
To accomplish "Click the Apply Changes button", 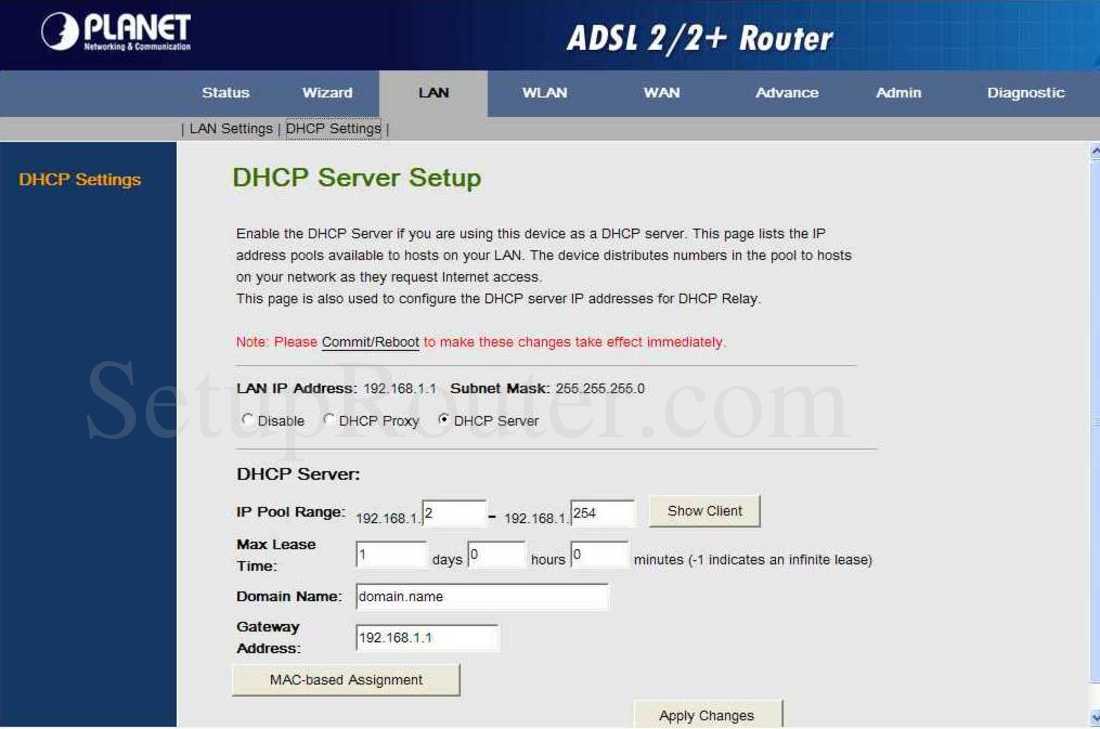I will click(x=707, y=715).
